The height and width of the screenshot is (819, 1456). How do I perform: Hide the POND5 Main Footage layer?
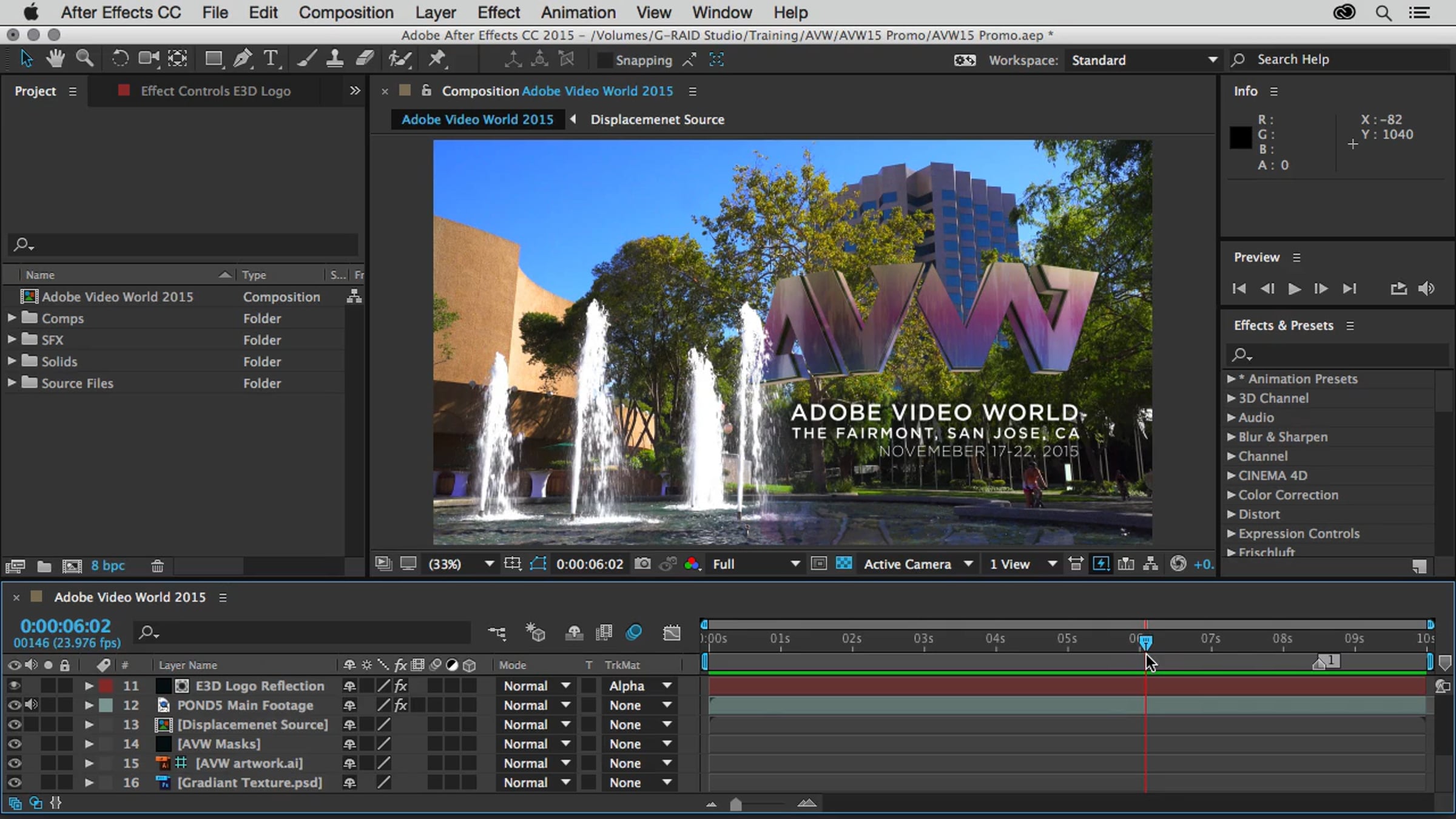14,705
